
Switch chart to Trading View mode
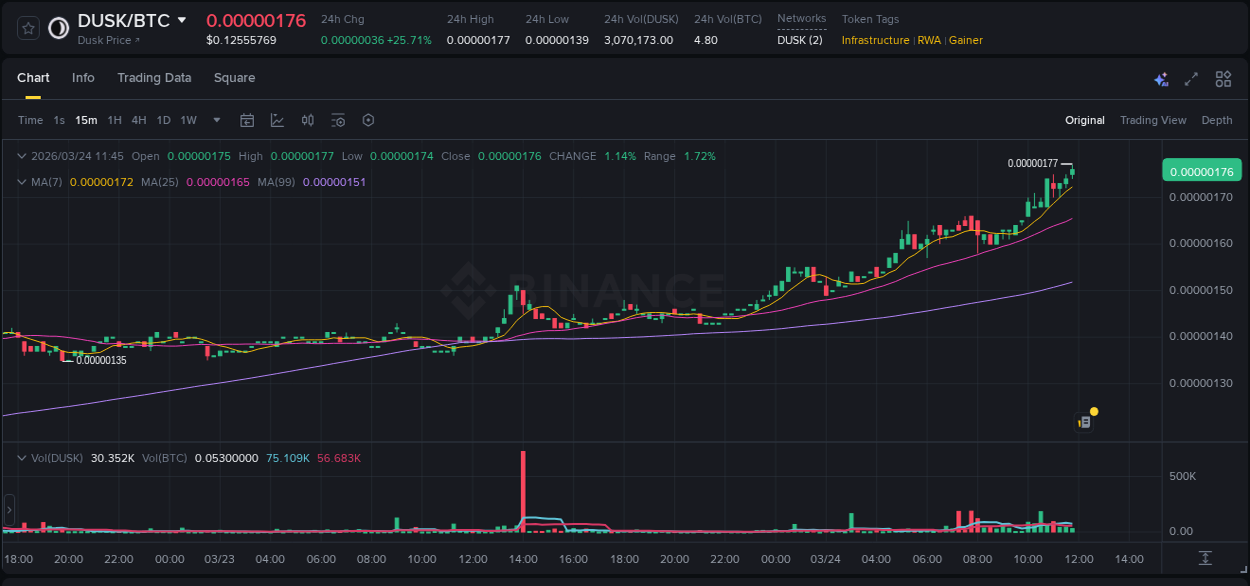click(1153, 120)
